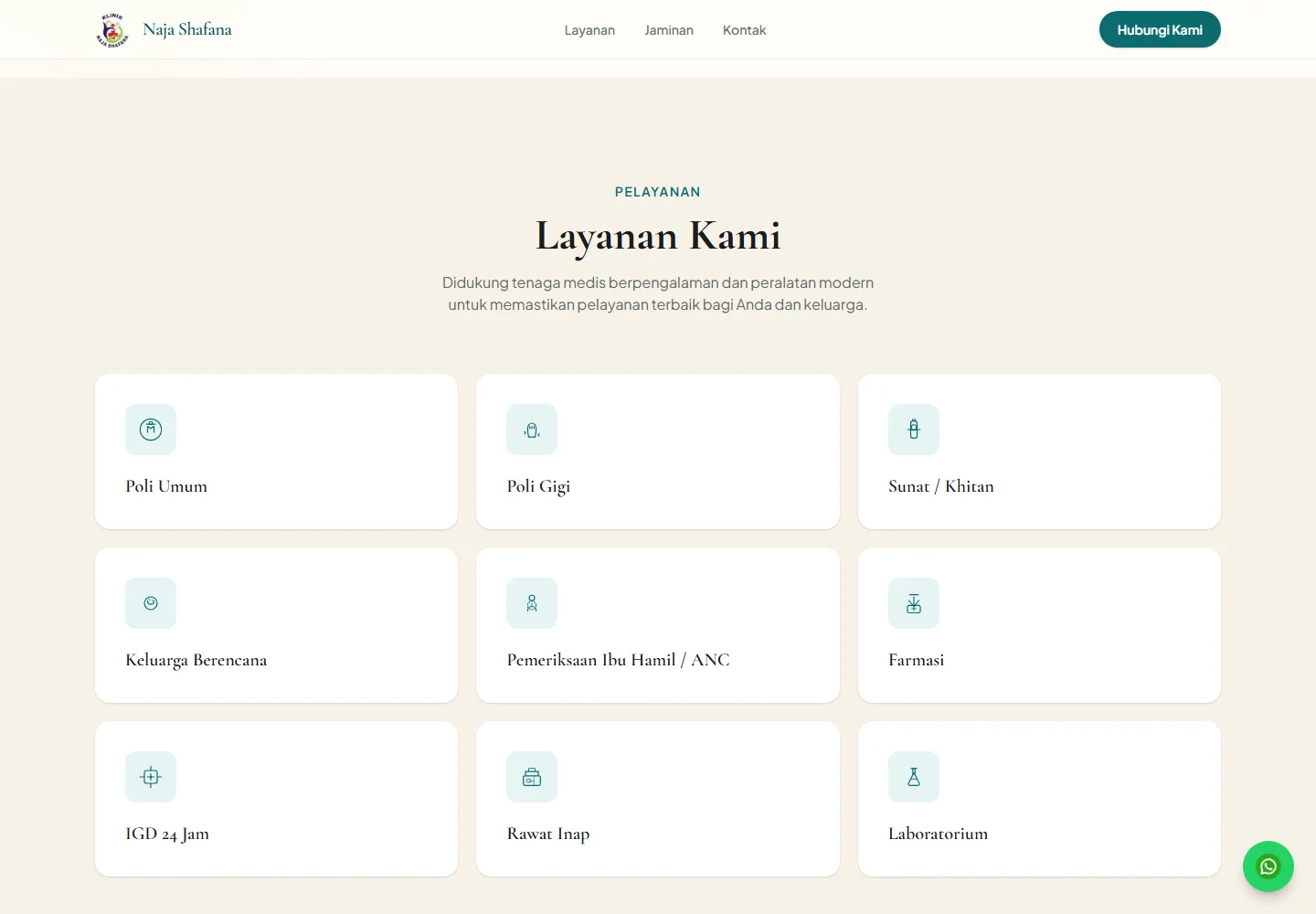Click the Pemeriksaan Ibu Hamil icon
The height and width of the screenshot is (914, 1316).
tap(532, 603)
